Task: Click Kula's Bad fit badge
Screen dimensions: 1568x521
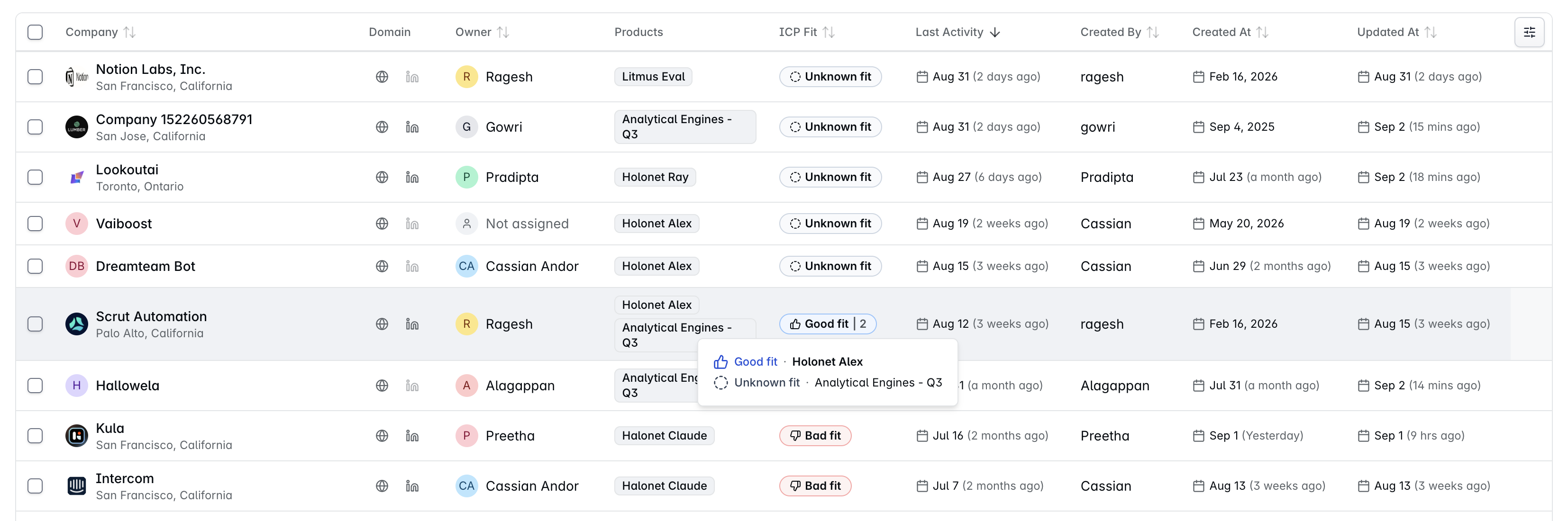Action: pos(815,436)
